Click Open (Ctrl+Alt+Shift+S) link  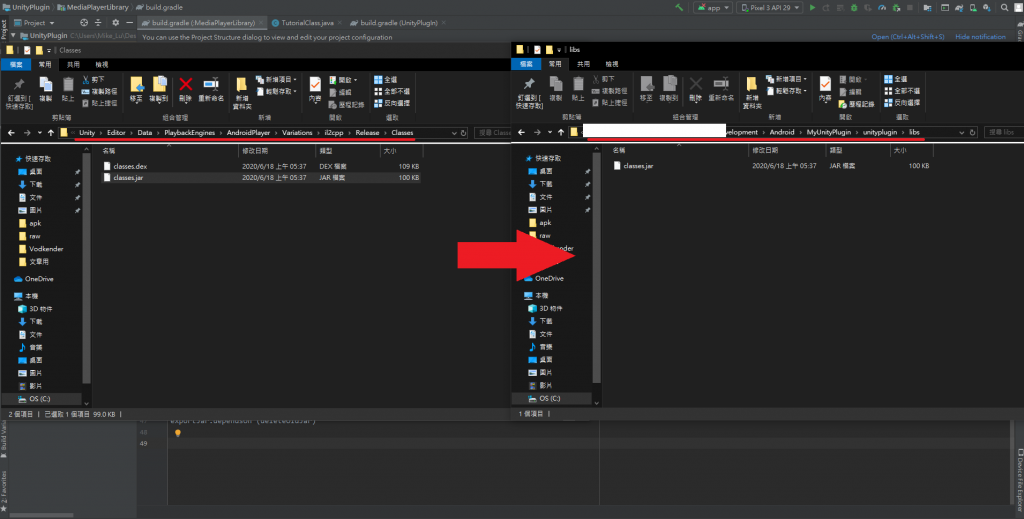tap(908, 37)
